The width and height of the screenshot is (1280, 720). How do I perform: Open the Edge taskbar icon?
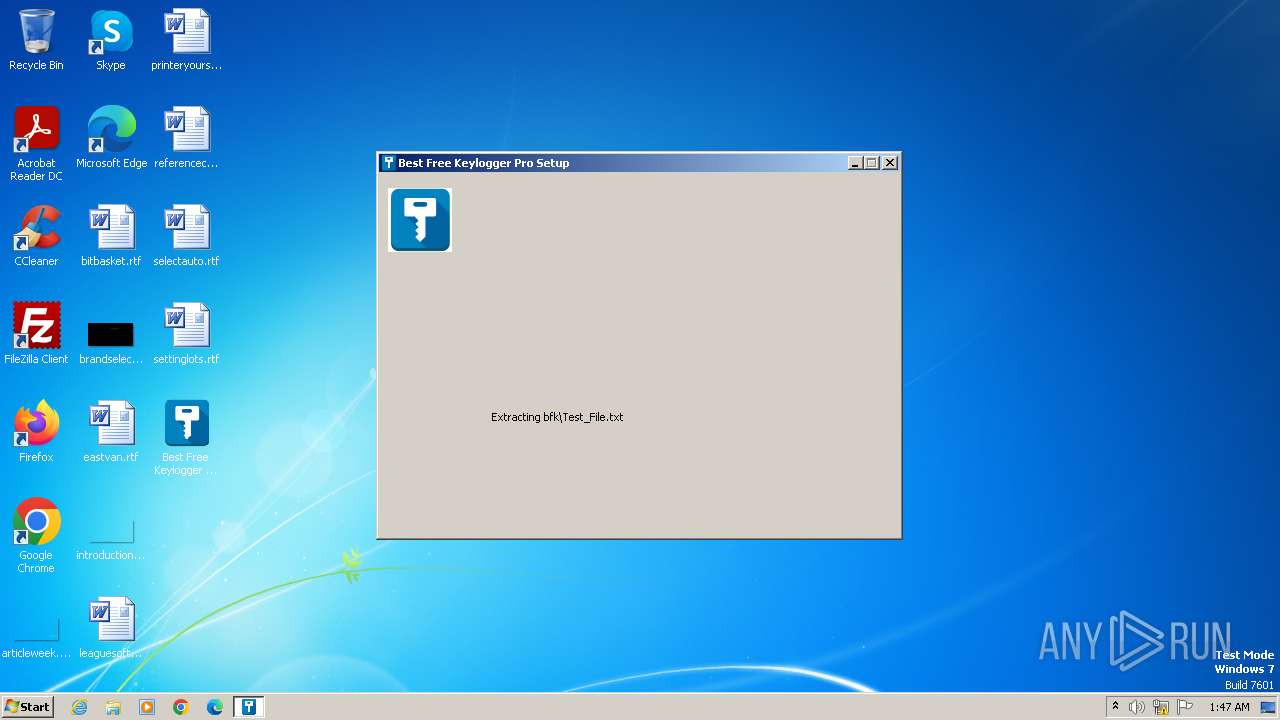click(215, 707)
